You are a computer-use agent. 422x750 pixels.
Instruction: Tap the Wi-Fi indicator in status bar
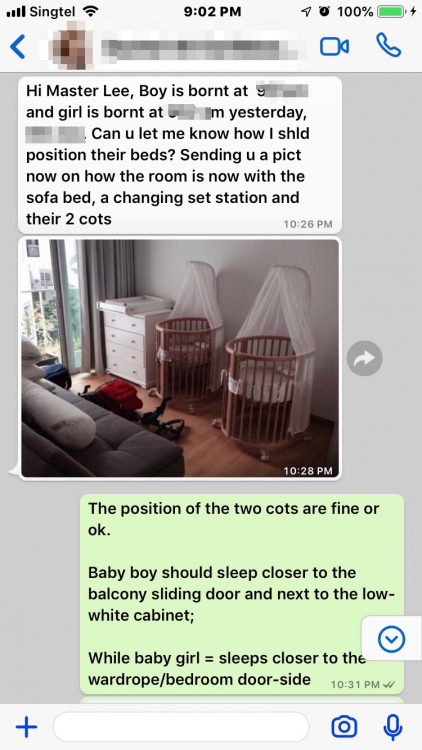(89, 11)
